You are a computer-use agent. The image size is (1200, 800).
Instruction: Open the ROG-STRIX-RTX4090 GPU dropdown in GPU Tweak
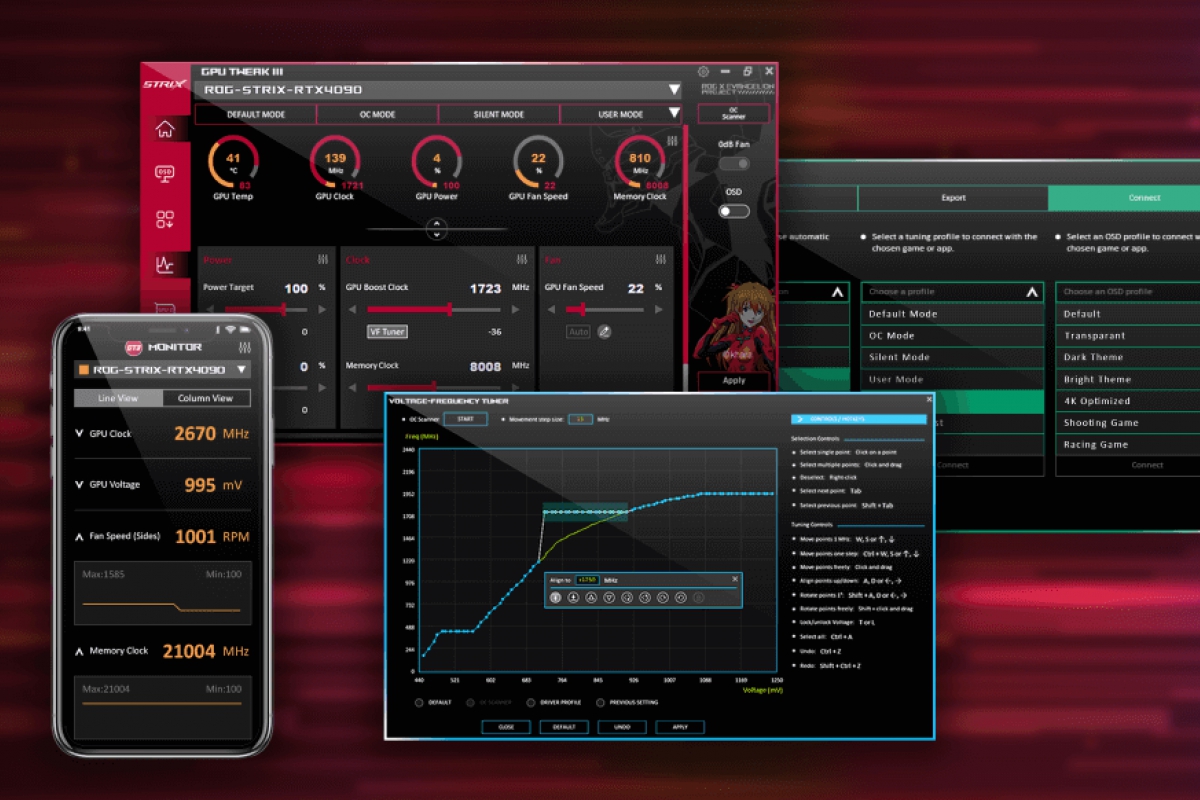pyautogui.click(x=438, y=89)
